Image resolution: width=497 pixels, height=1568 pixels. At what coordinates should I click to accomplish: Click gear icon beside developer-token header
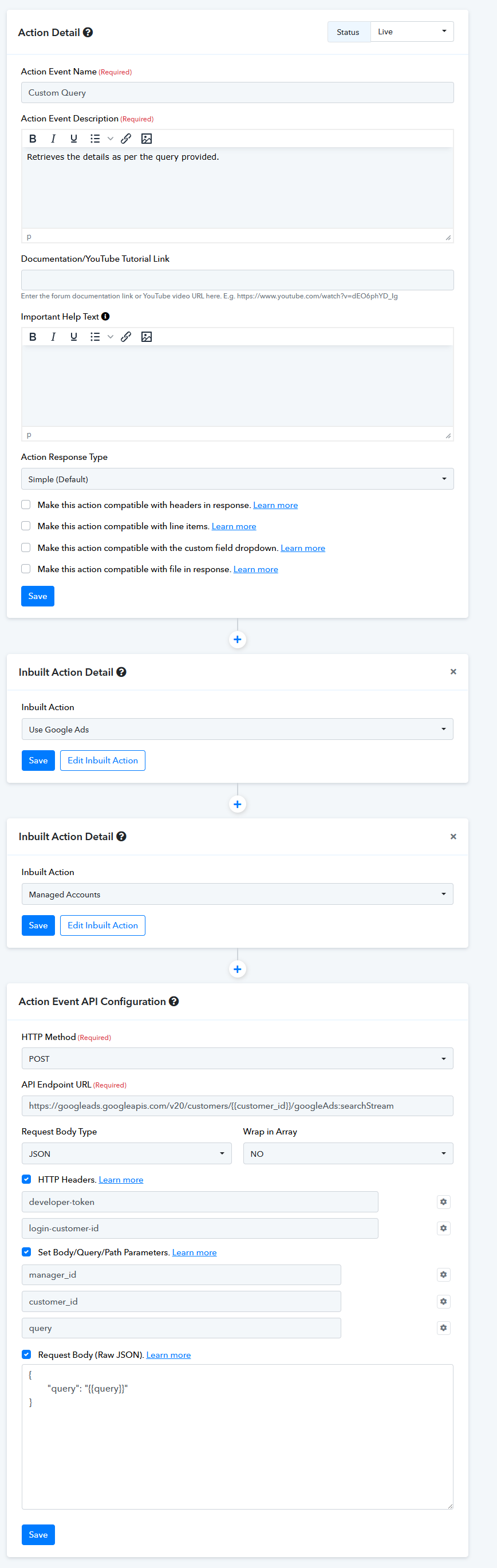tap(444, 1201)
